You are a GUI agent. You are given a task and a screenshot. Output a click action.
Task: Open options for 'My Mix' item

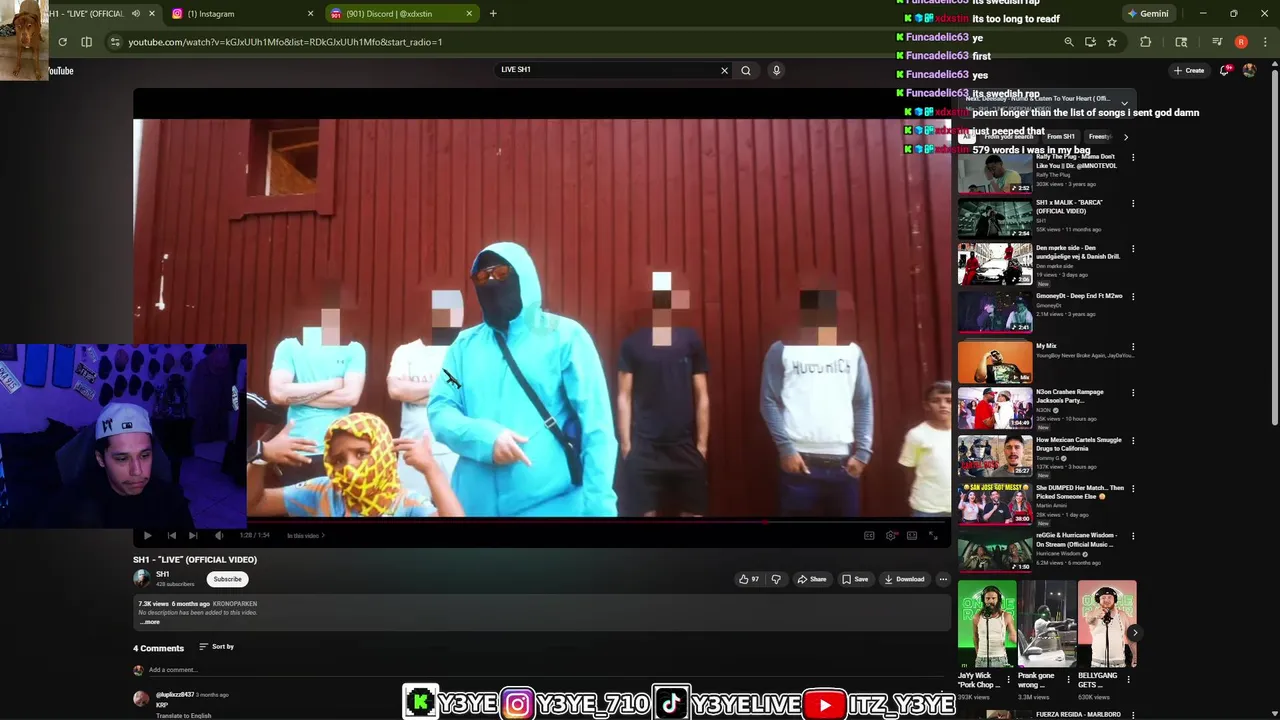pyautogui.click(x=1133, y=347)
